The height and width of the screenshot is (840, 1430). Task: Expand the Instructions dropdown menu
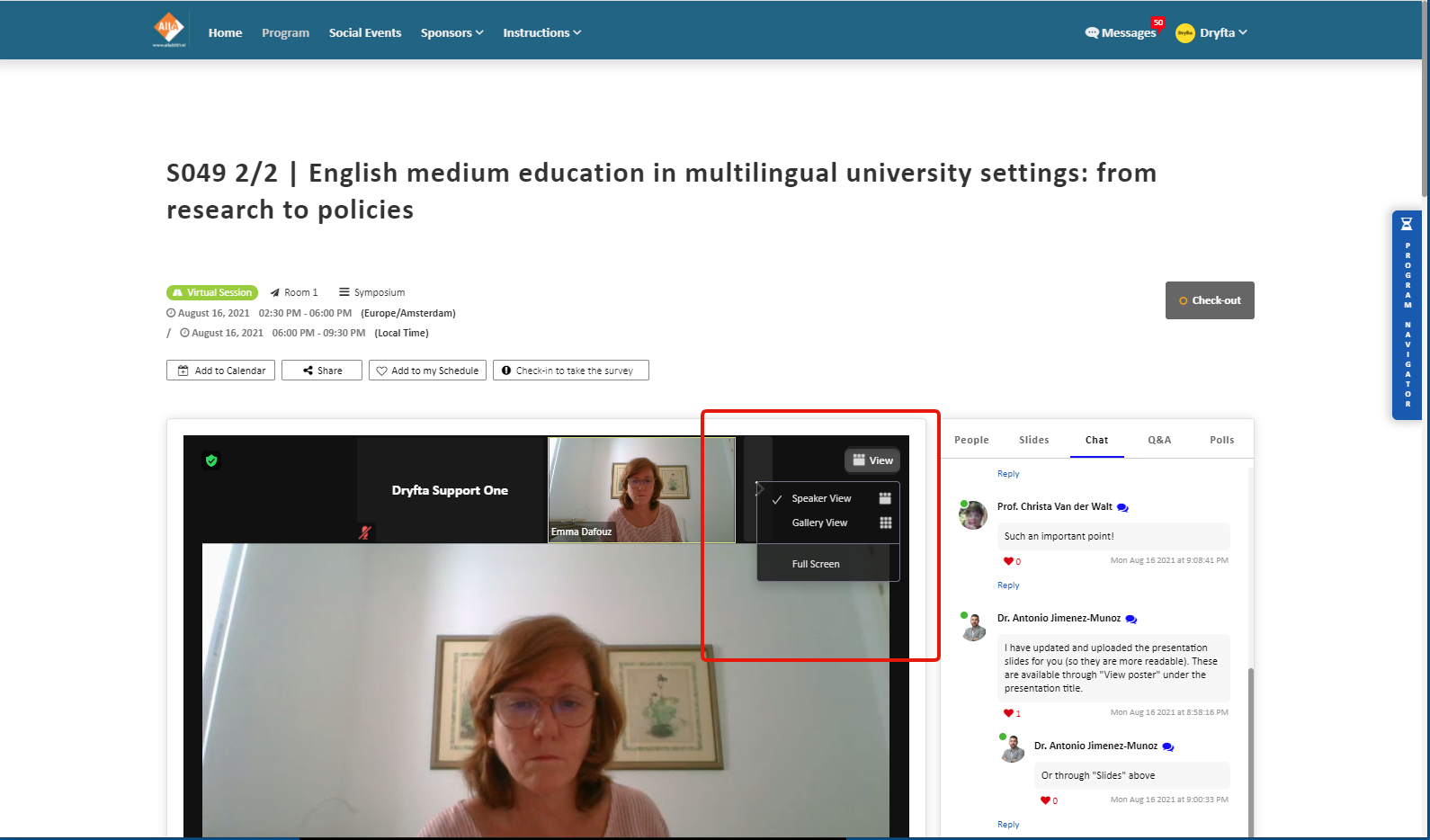pyautogui.click(x=541, y=32)
